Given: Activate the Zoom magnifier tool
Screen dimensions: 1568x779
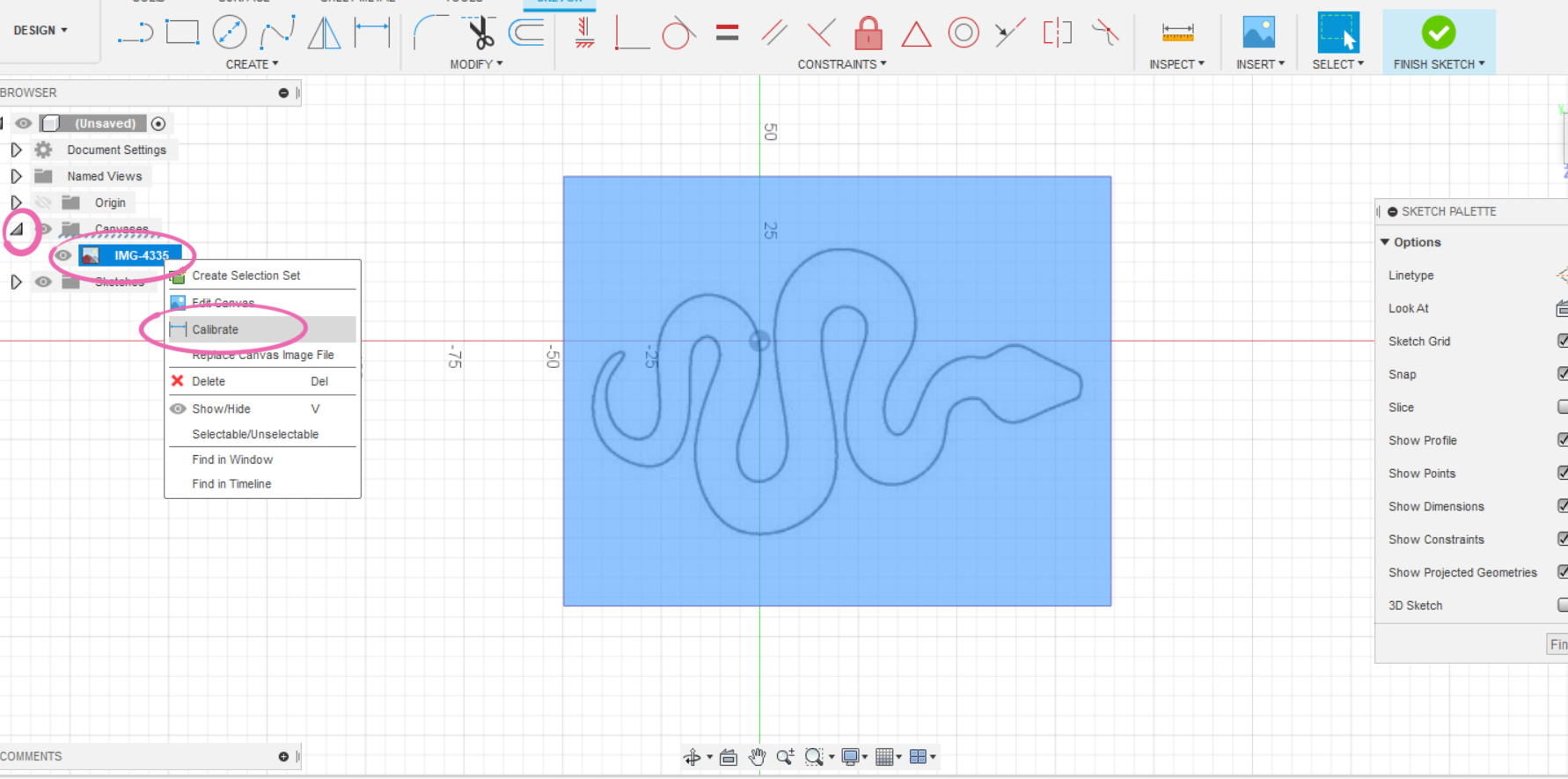Looking at the screenshot, I should pyautogui.click(x=785, y=757).
